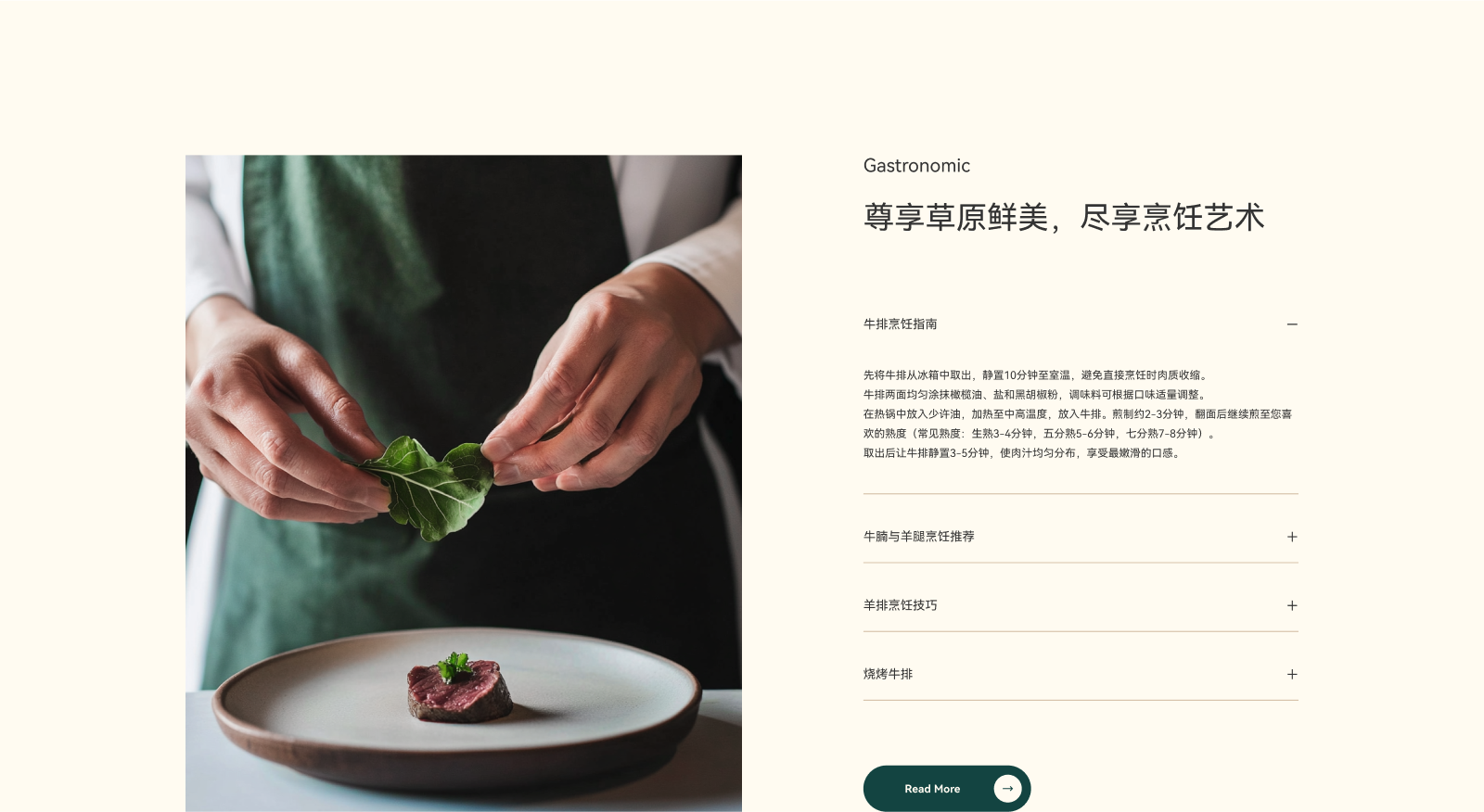
Task: Click the Gastronomic section label
Action: click(x=916, y=166)
